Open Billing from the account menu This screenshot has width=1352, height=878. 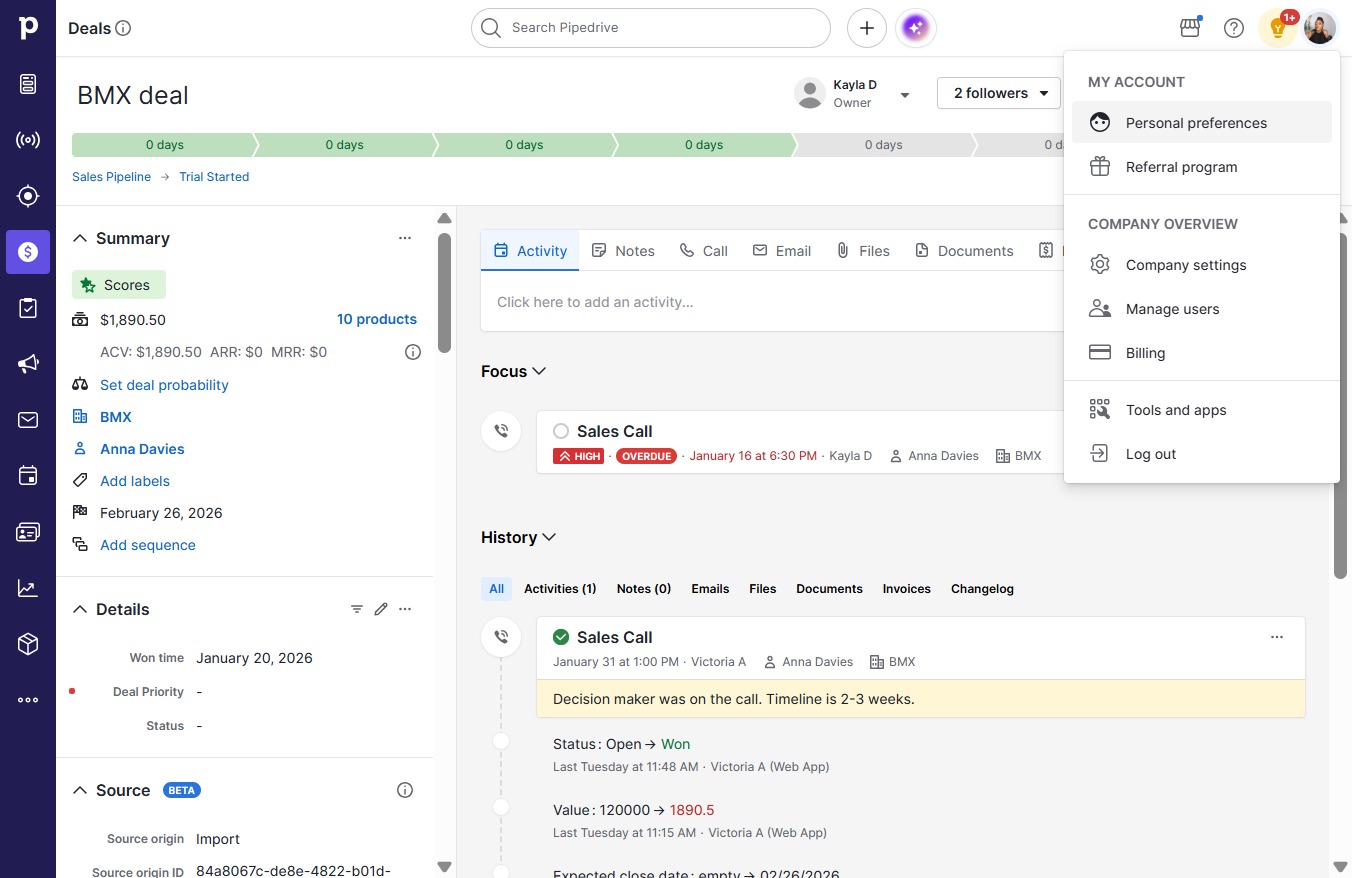tap(1202, 353)
